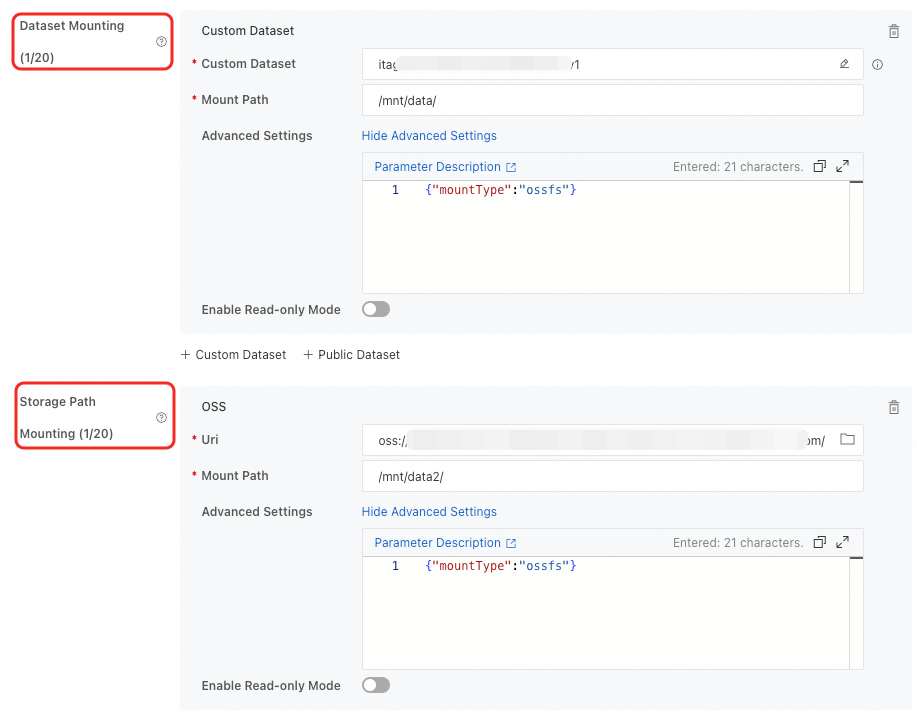Hide Advanced Settings for OSS mount

coord(429,512)
